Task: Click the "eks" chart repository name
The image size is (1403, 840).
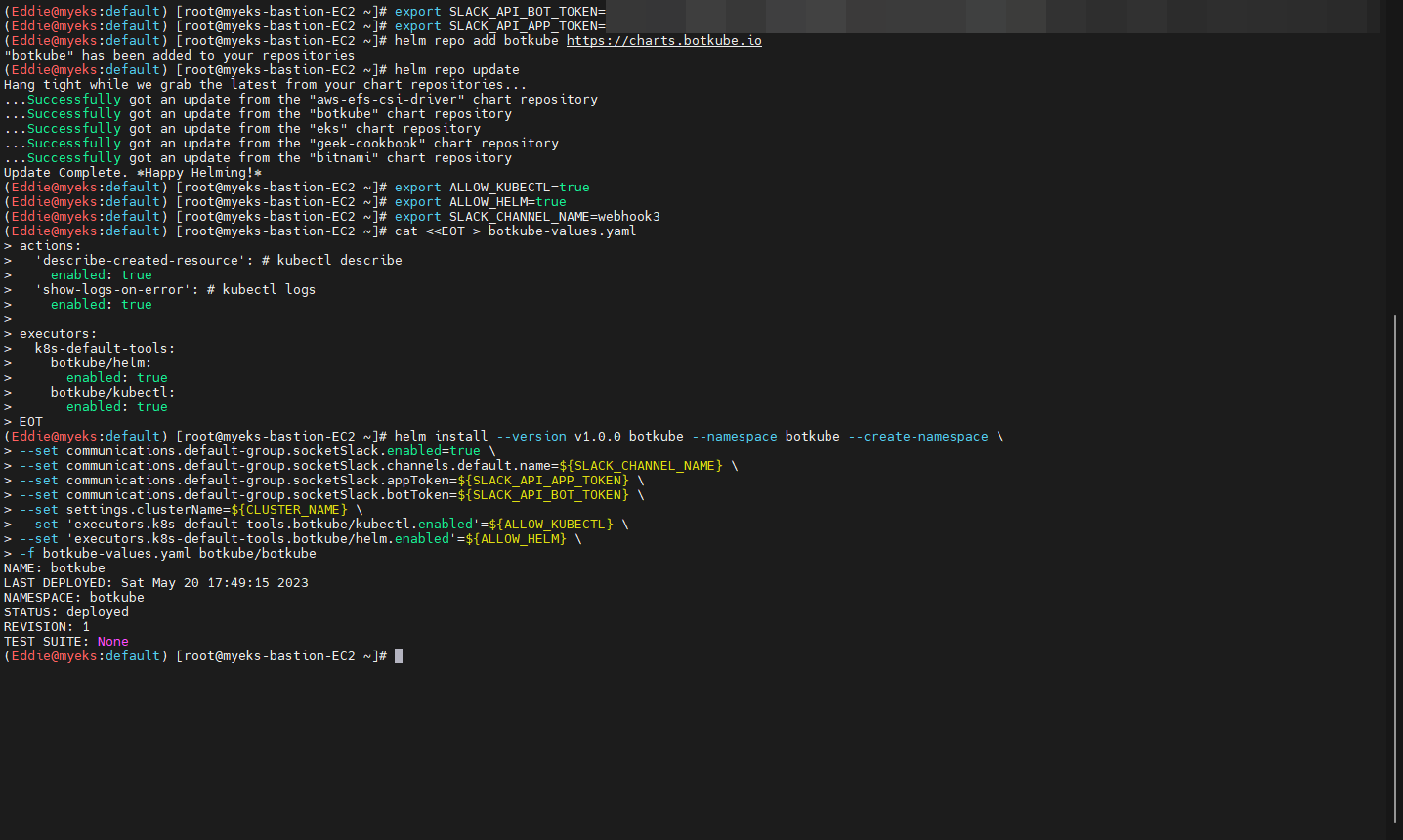Action: click(x=328, y=129)
